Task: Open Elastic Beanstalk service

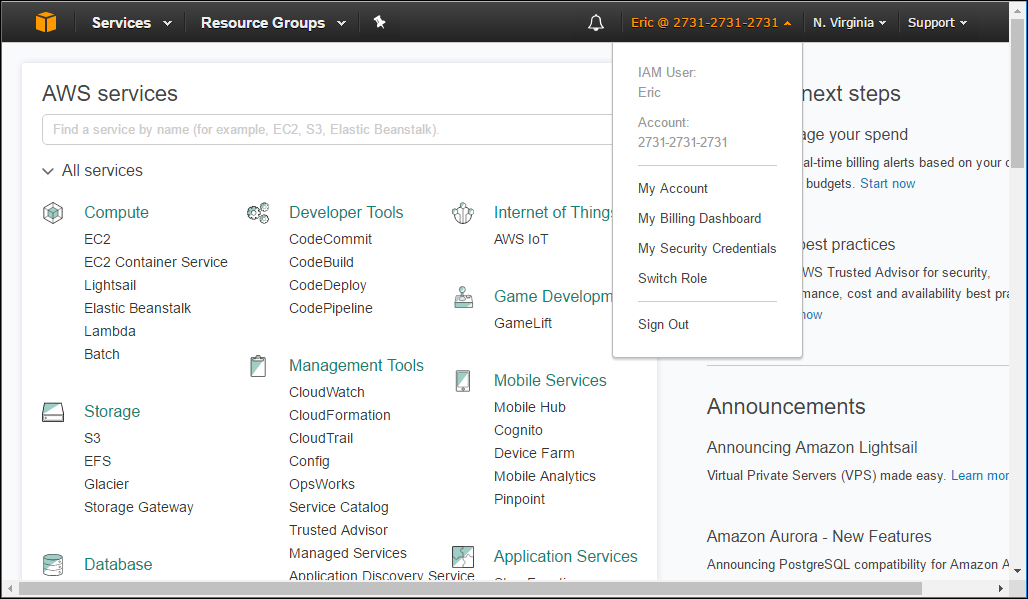Action: pos(138,308)
